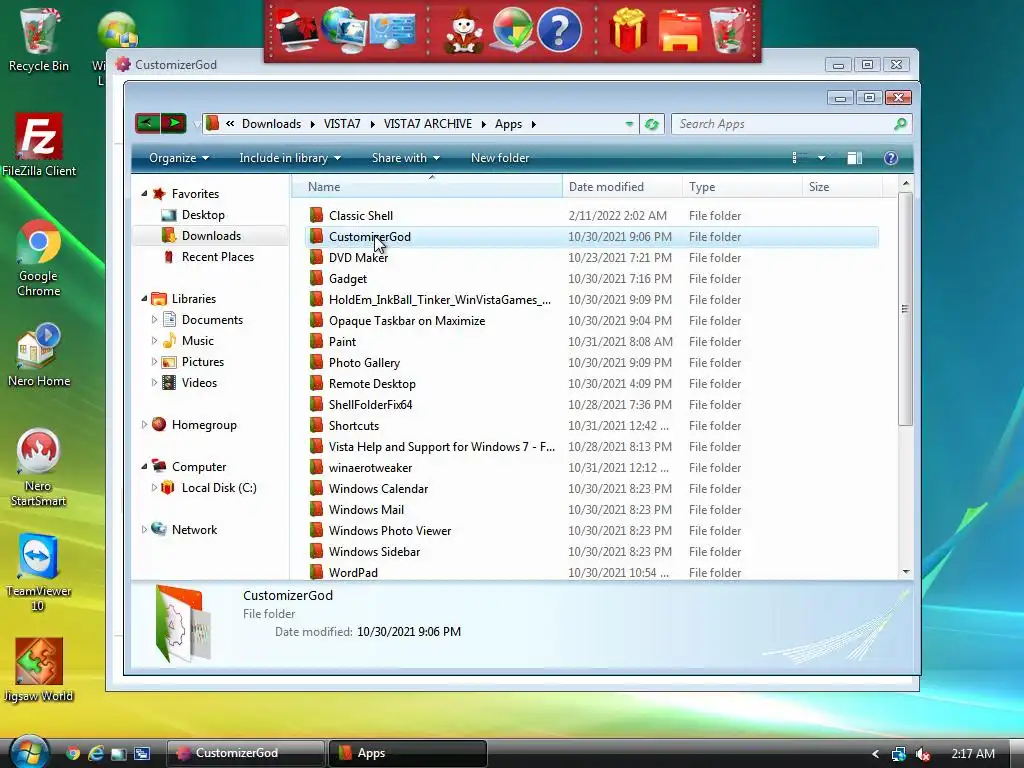The width and height of the screenshot is (1024, 768).
Task: Click the address bar refresh icon
Action: [x=652, y=124]
